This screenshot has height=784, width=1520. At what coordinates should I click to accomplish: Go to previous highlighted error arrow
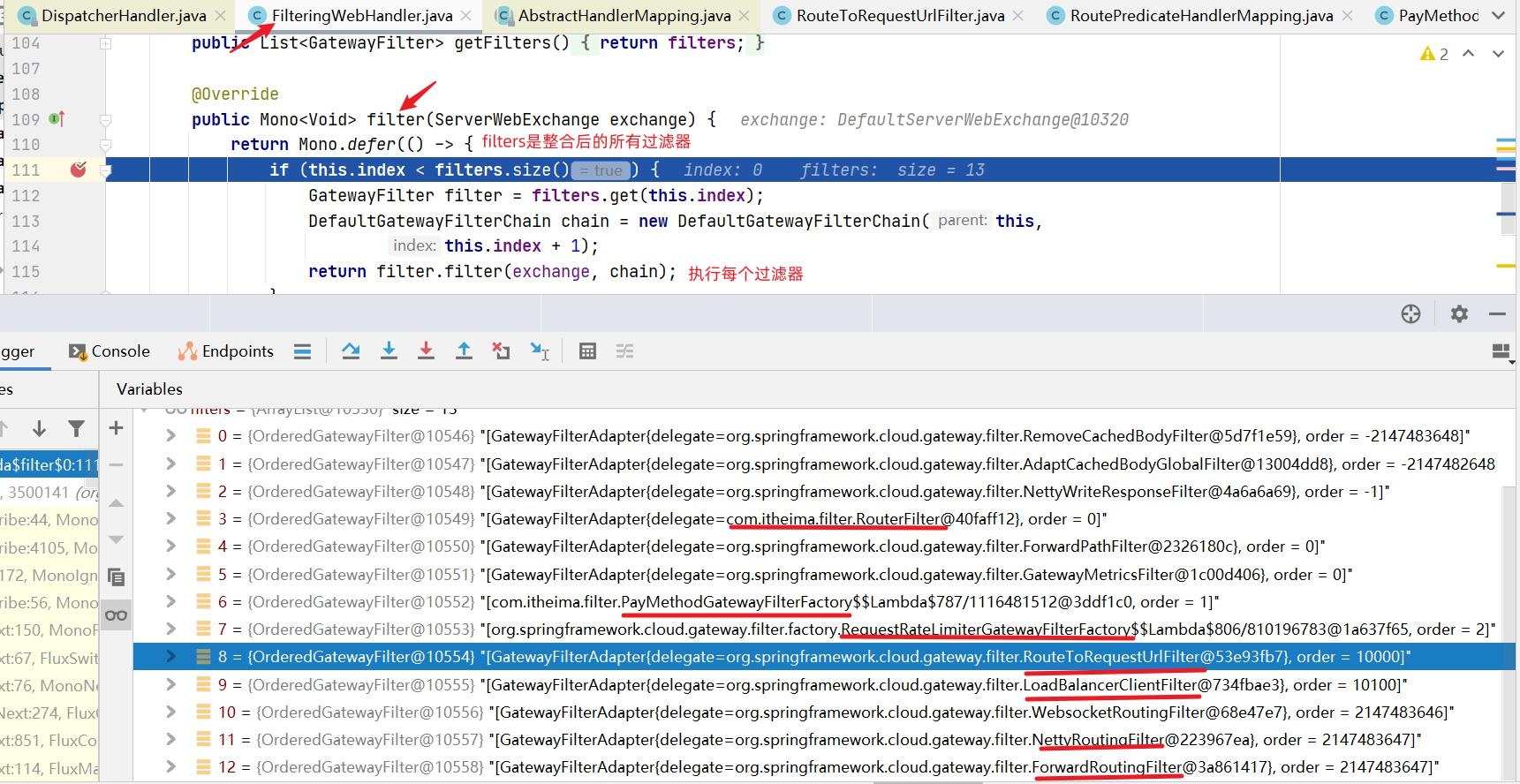(1468, 54)
